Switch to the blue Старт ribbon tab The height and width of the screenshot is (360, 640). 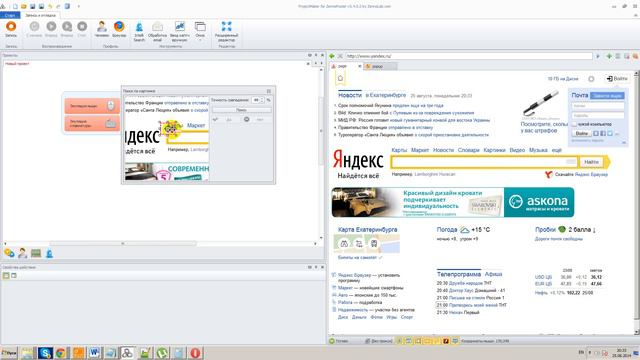pos(10,15)
